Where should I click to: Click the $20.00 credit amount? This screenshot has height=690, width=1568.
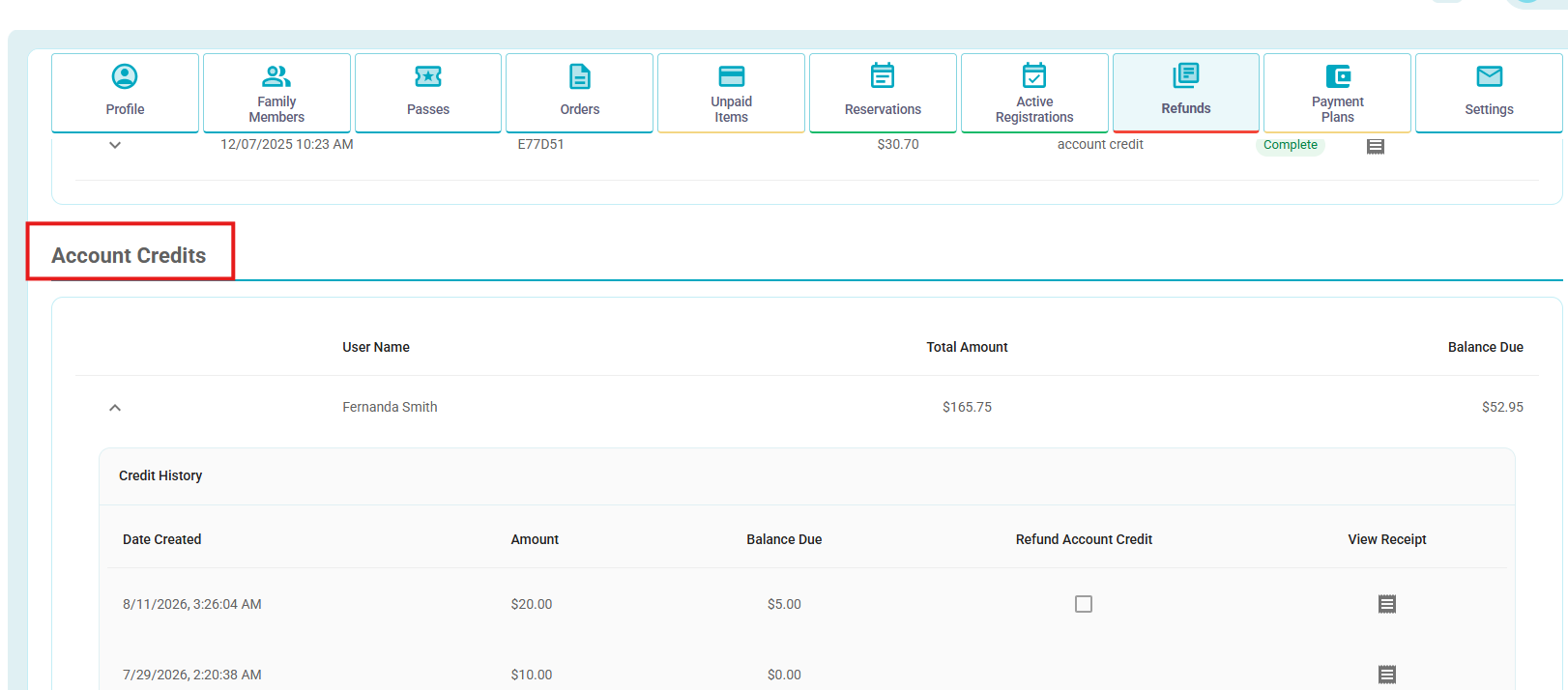(532, 604)
